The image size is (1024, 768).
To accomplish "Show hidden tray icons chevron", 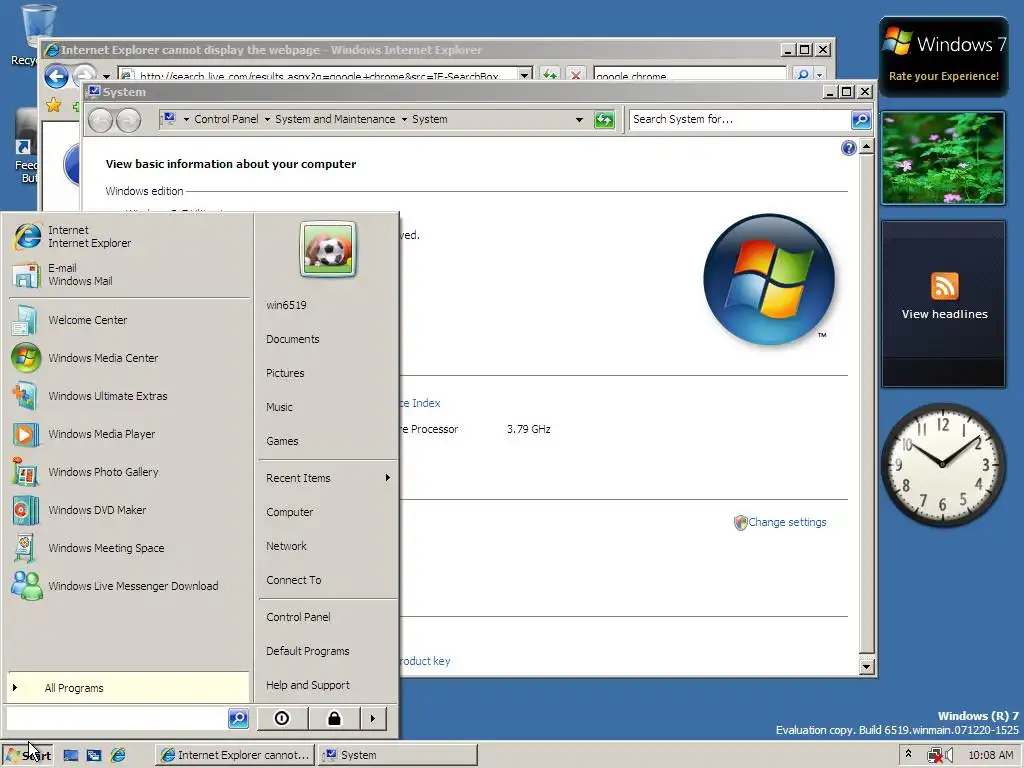I will coord(908,754).
